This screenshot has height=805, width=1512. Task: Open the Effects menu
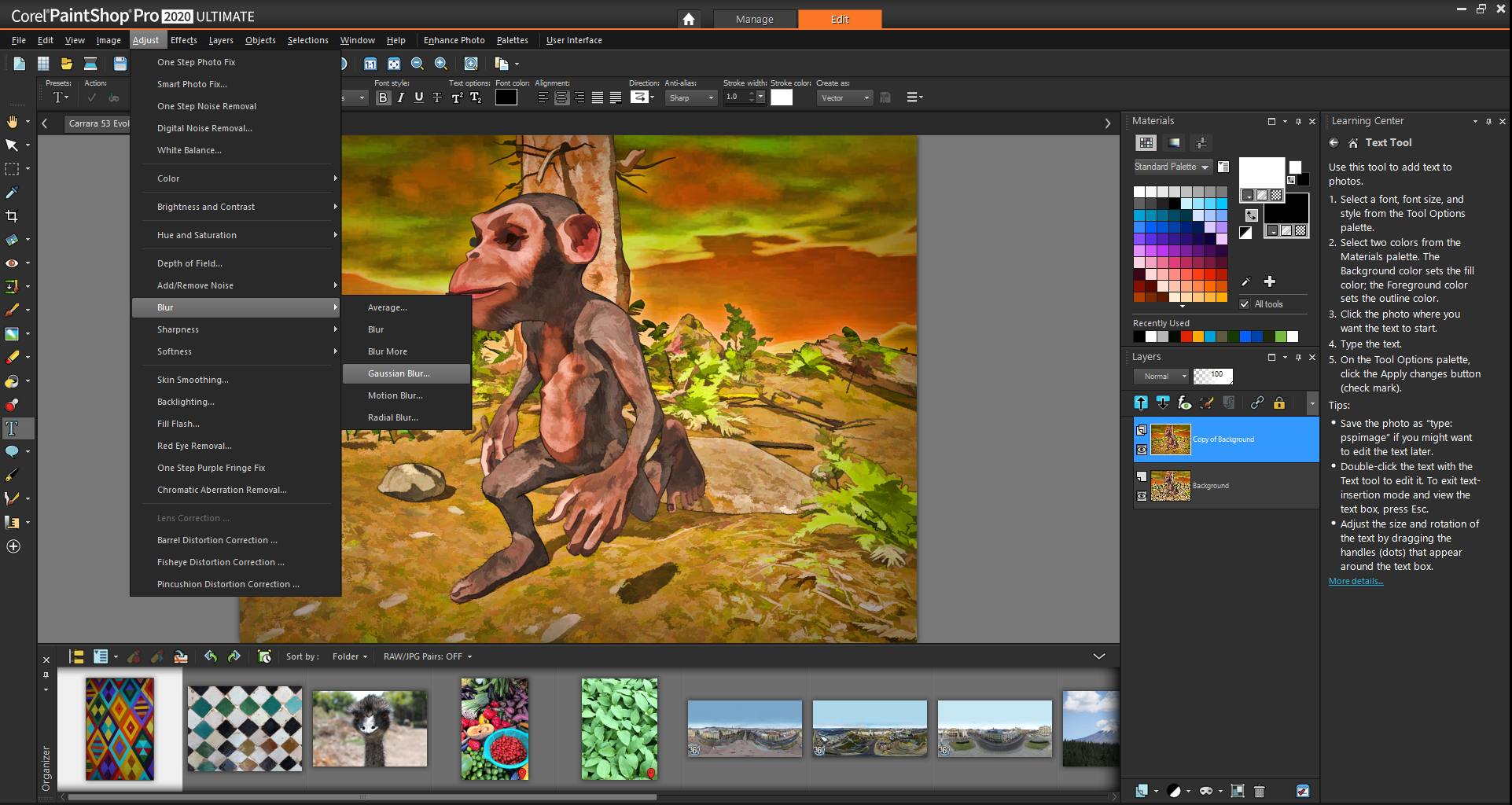pyautogui.click(x=184, y=40)
